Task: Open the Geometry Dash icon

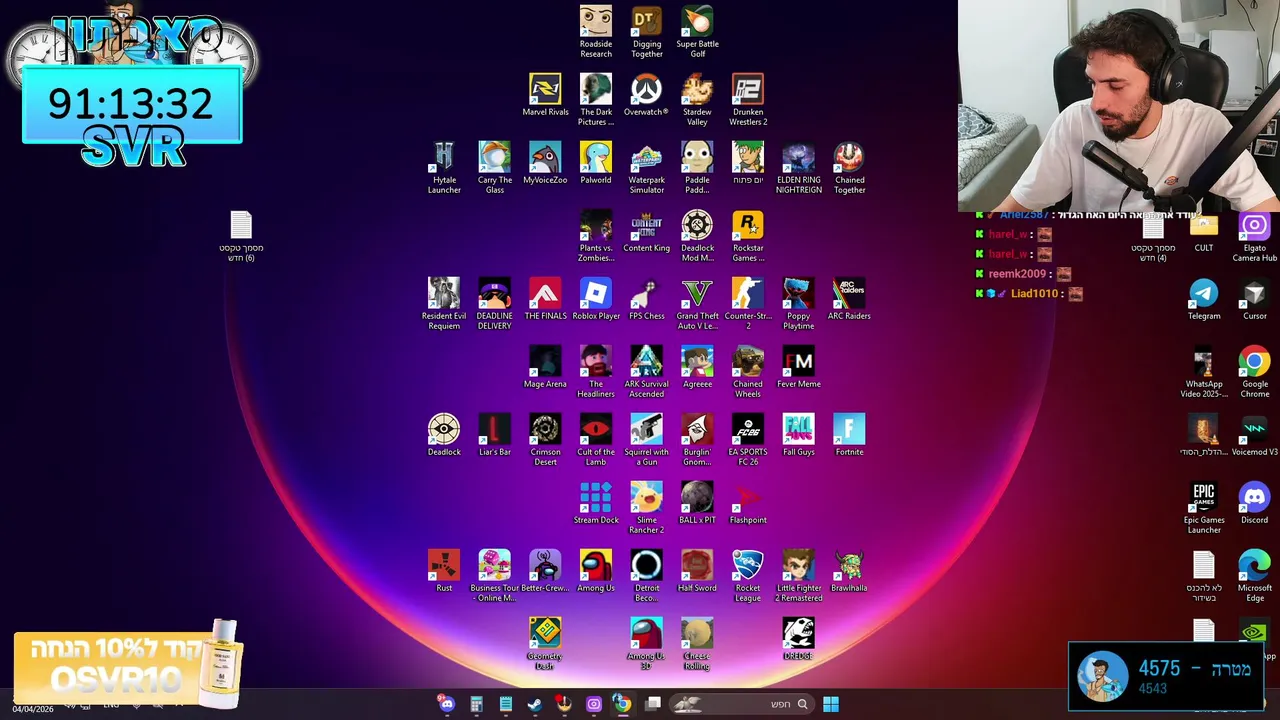Action: (545, 643)
